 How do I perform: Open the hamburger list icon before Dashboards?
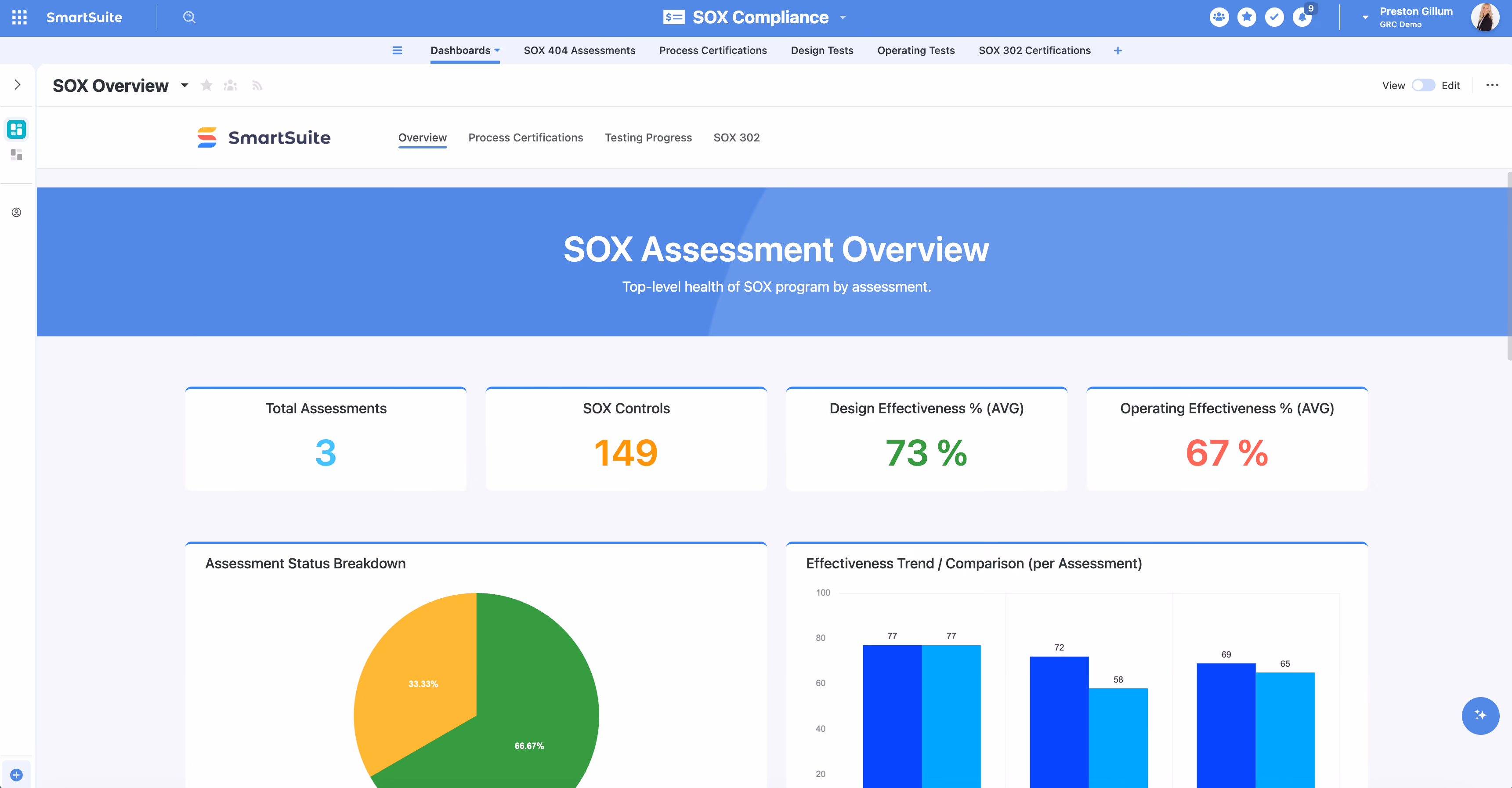pyautogui.click(x=398, y=51)
